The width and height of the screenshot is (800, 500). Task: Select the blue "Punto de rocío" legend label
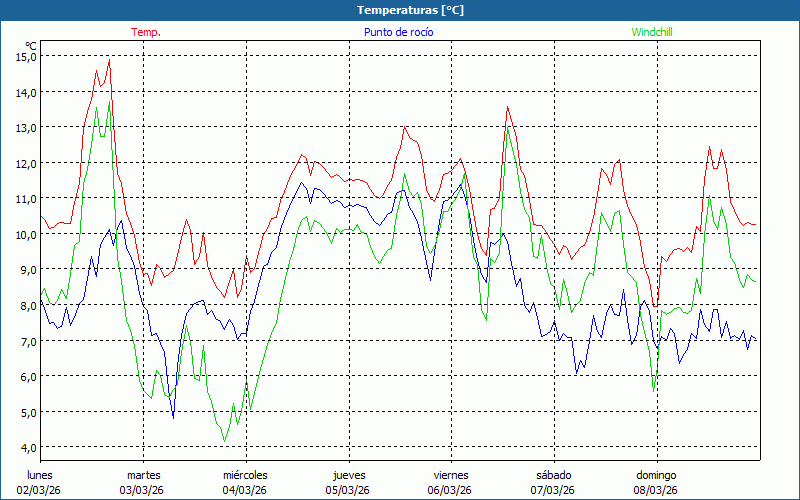398,32
